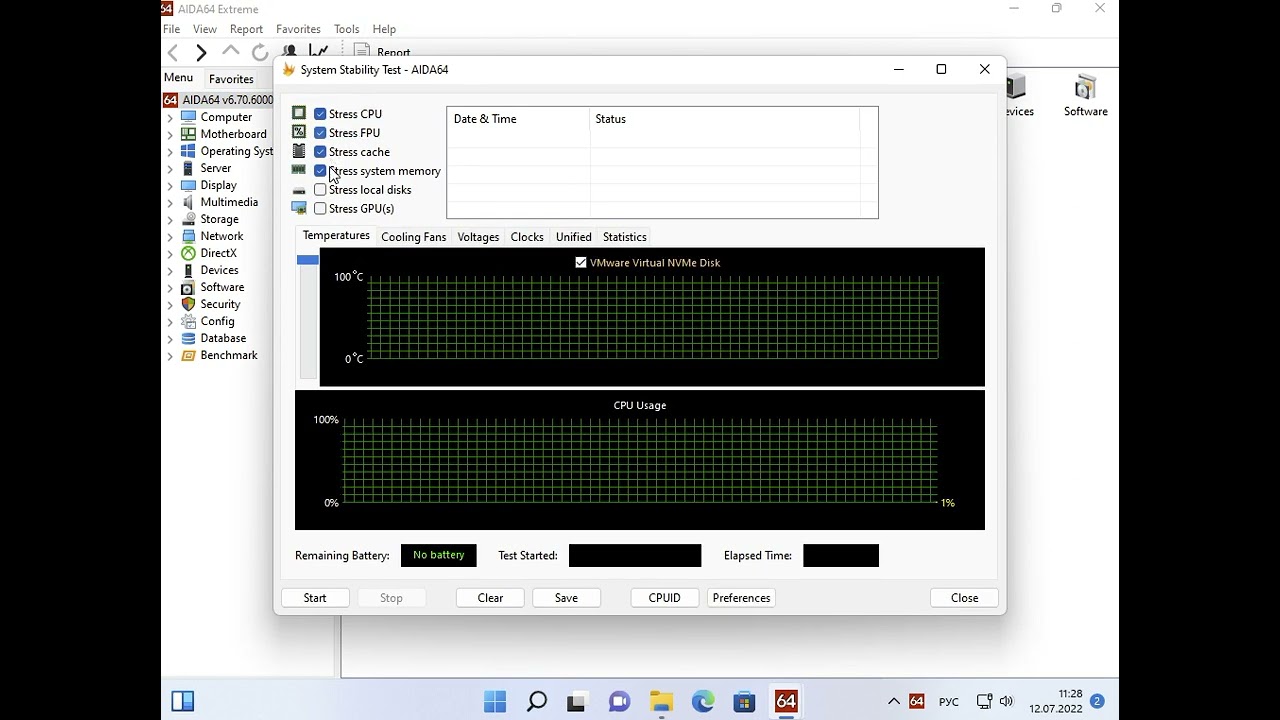Click the monitor icon beside Stress GPU(s)
The width and height of the screenshot is (1280, 720).
tap(299, 208)
